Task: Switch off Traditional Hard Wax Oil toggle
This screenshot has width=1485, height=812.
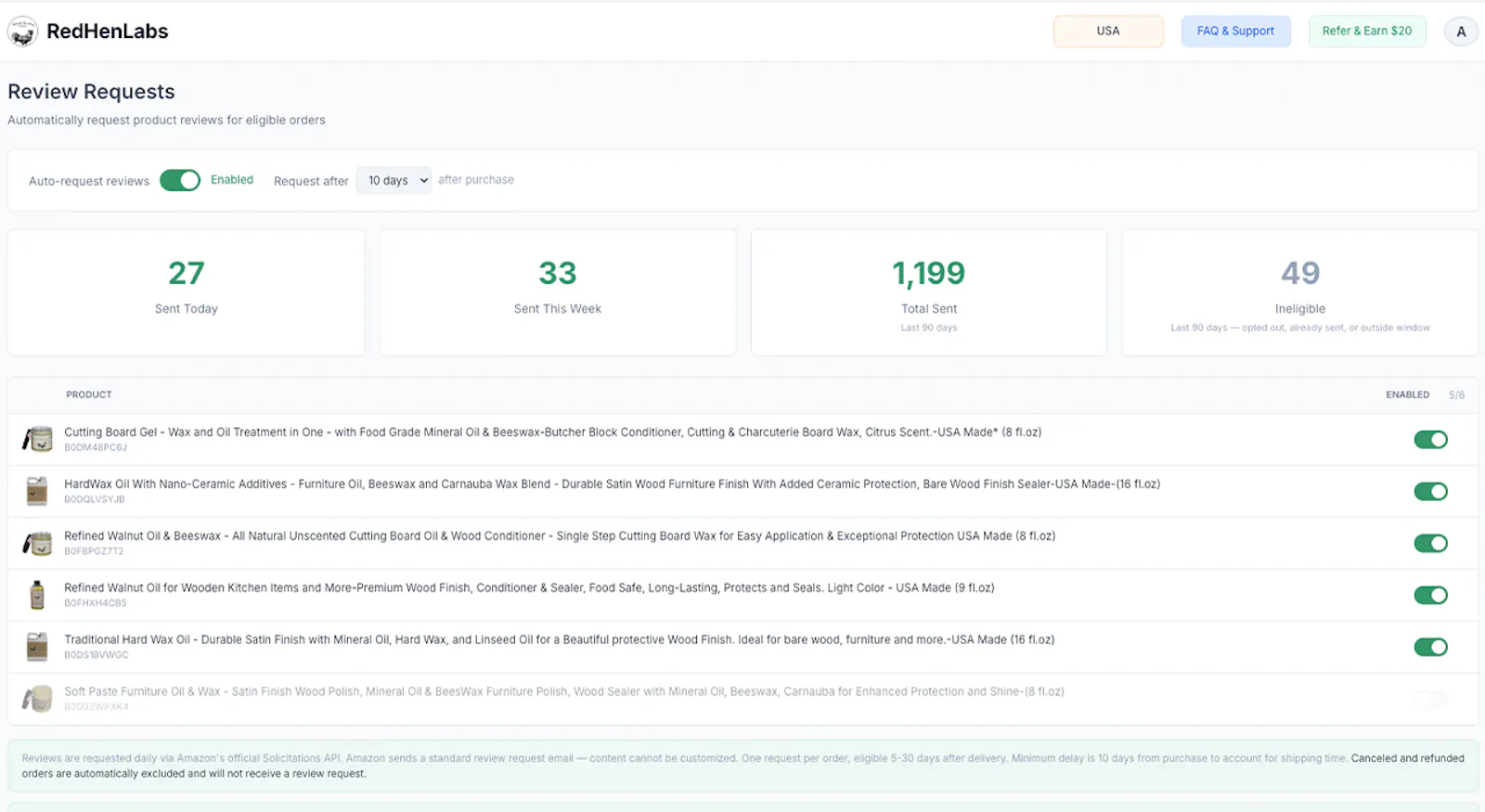Action: click(1430, 648)
